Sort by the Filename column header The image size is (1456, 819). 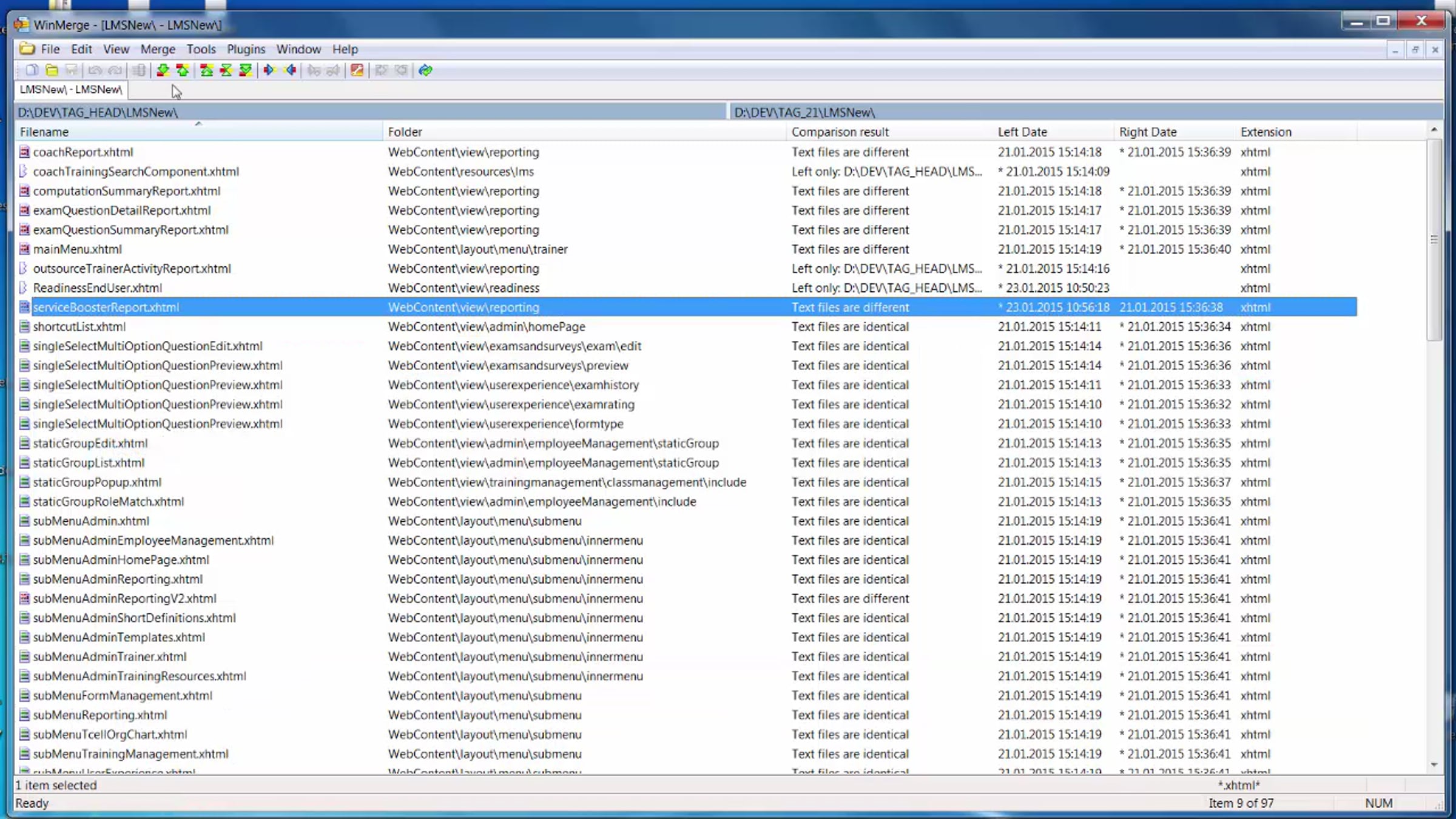coord(44,132)
